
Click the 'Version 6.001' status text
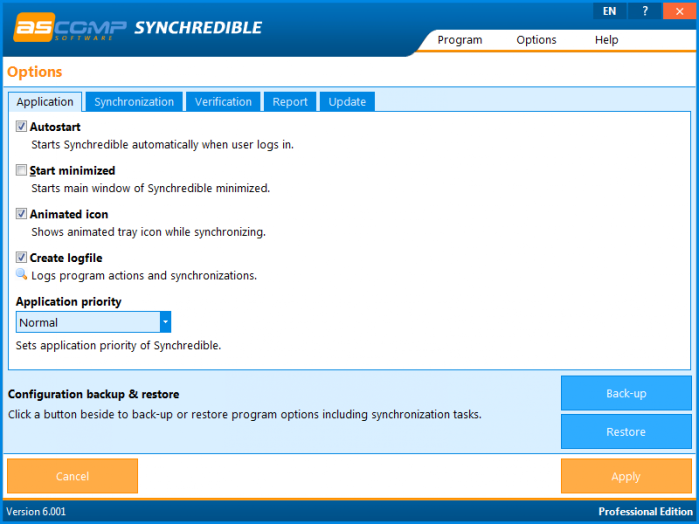36,511
